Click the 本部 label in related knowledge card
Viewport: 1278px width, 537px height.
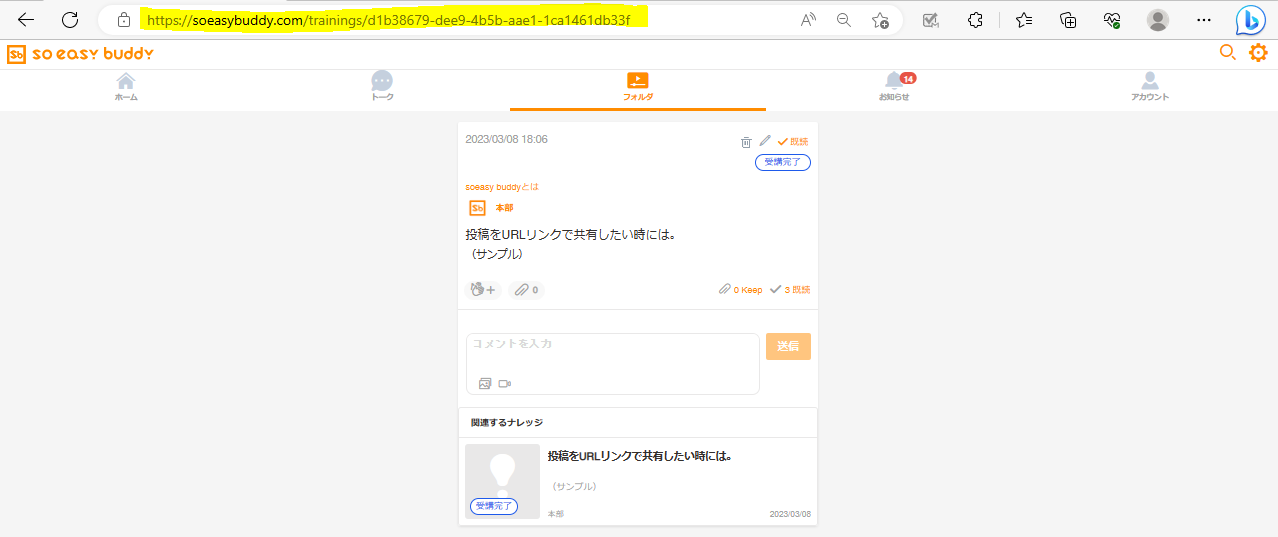pyautogui.click(x=556, y=514)
